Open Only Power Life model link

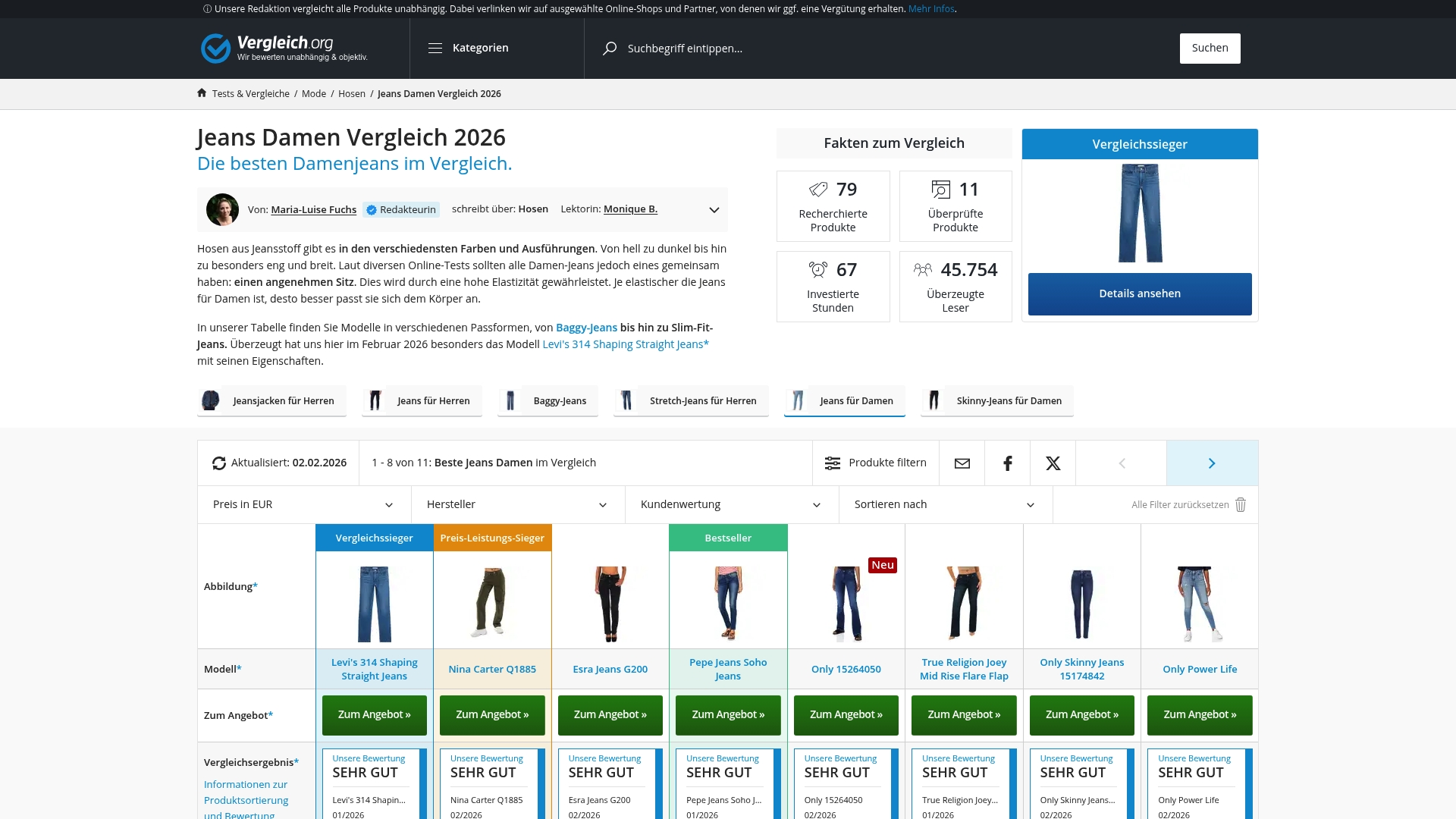click(1200, 669)
